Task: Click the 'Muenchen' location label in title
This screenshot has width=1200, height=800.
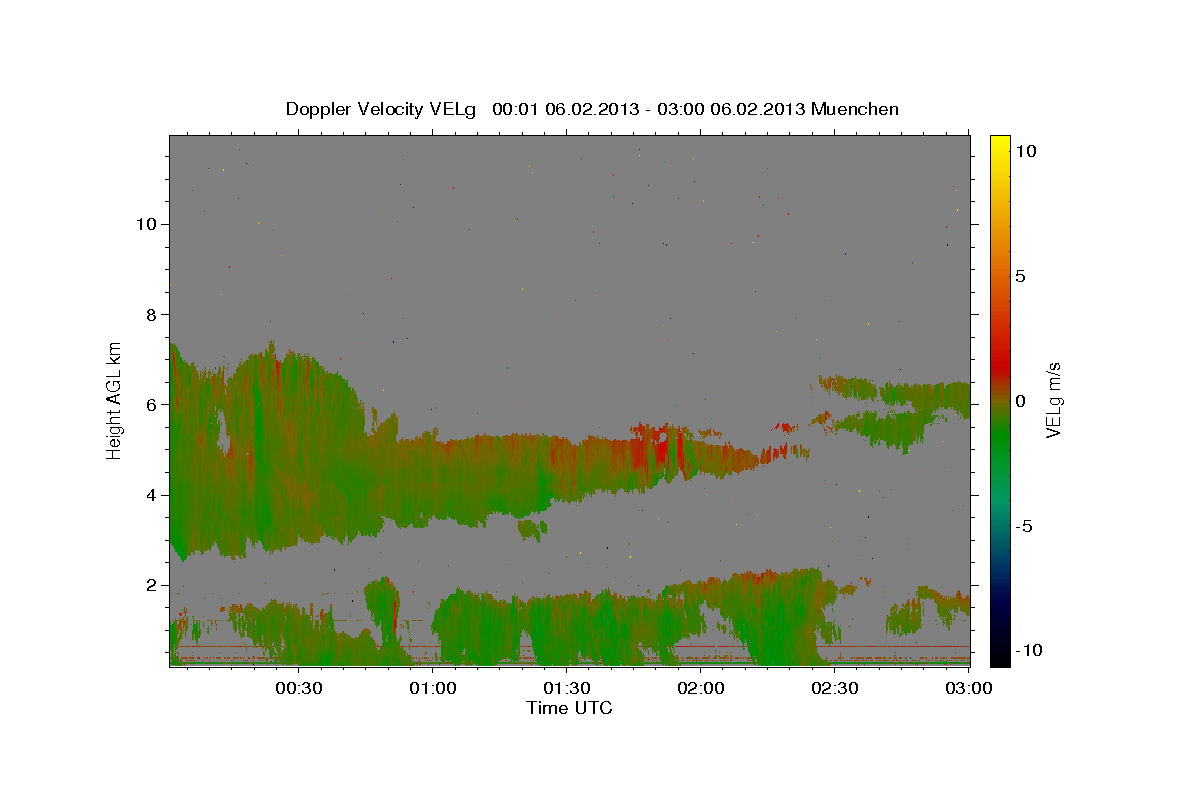Action: pyautogui.click(x=856, y=109)
